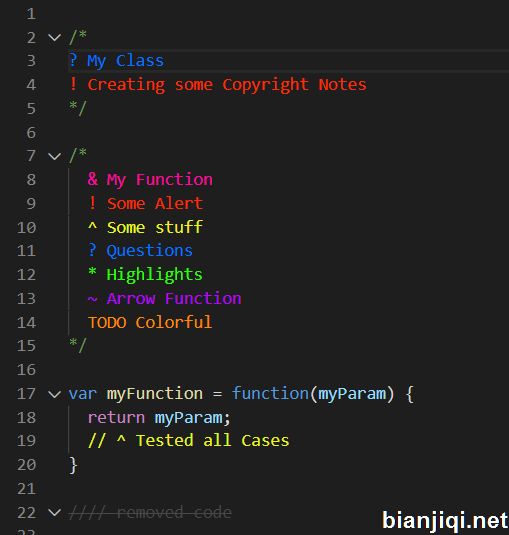
Task: Click the "* Highlights" comment
Action: point(145,274)
